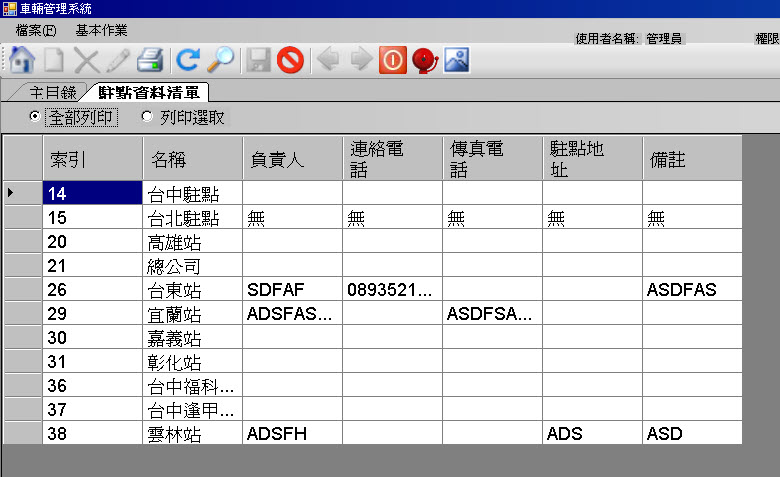
Task: Click the New blank document icon
Action: (54, 60)
